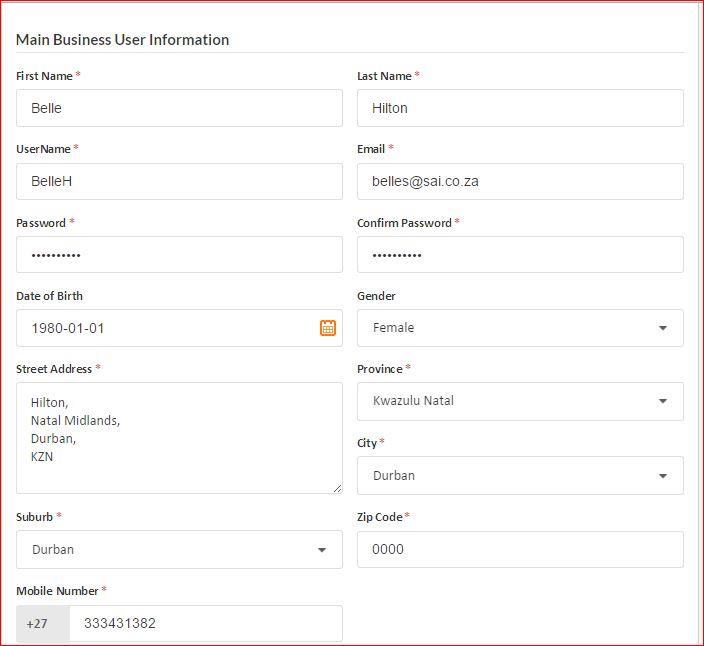Click the Gender label text
The image size is (704, 646).
pyautogui.click(x=376, y=296)
